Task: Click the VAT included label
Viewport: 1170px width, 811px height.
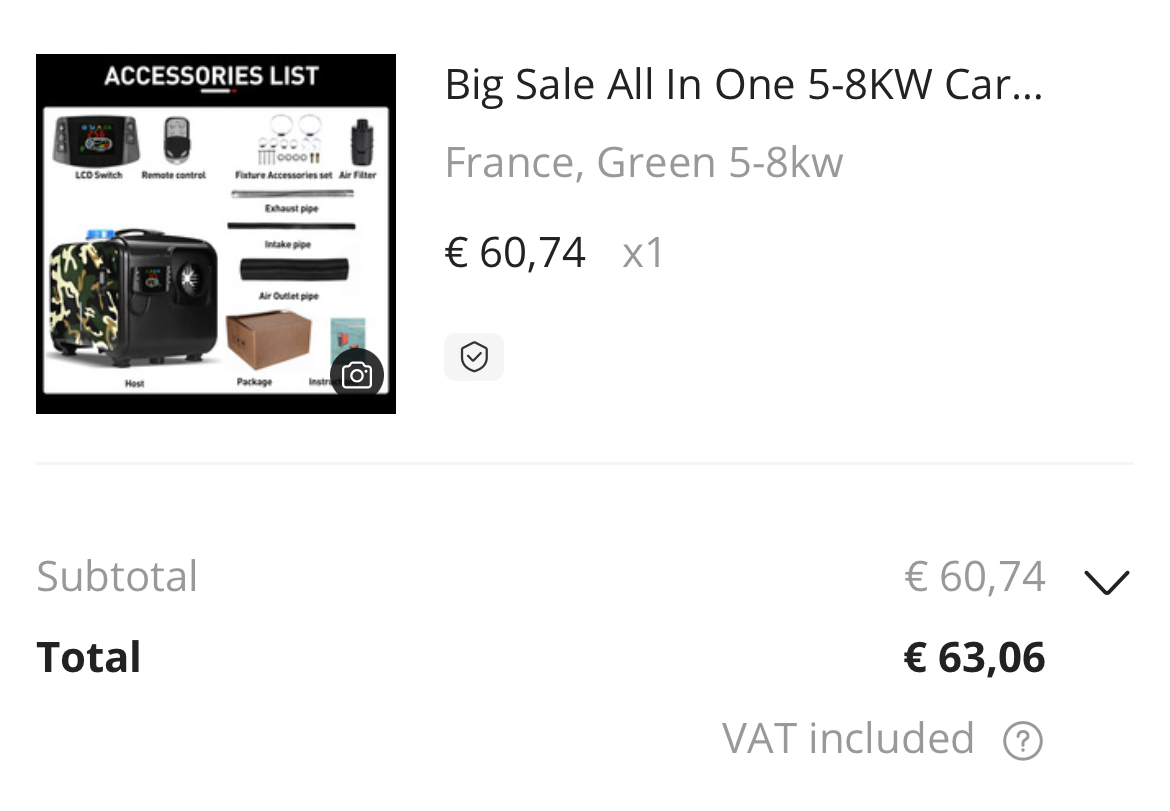Action: point(847,739)
